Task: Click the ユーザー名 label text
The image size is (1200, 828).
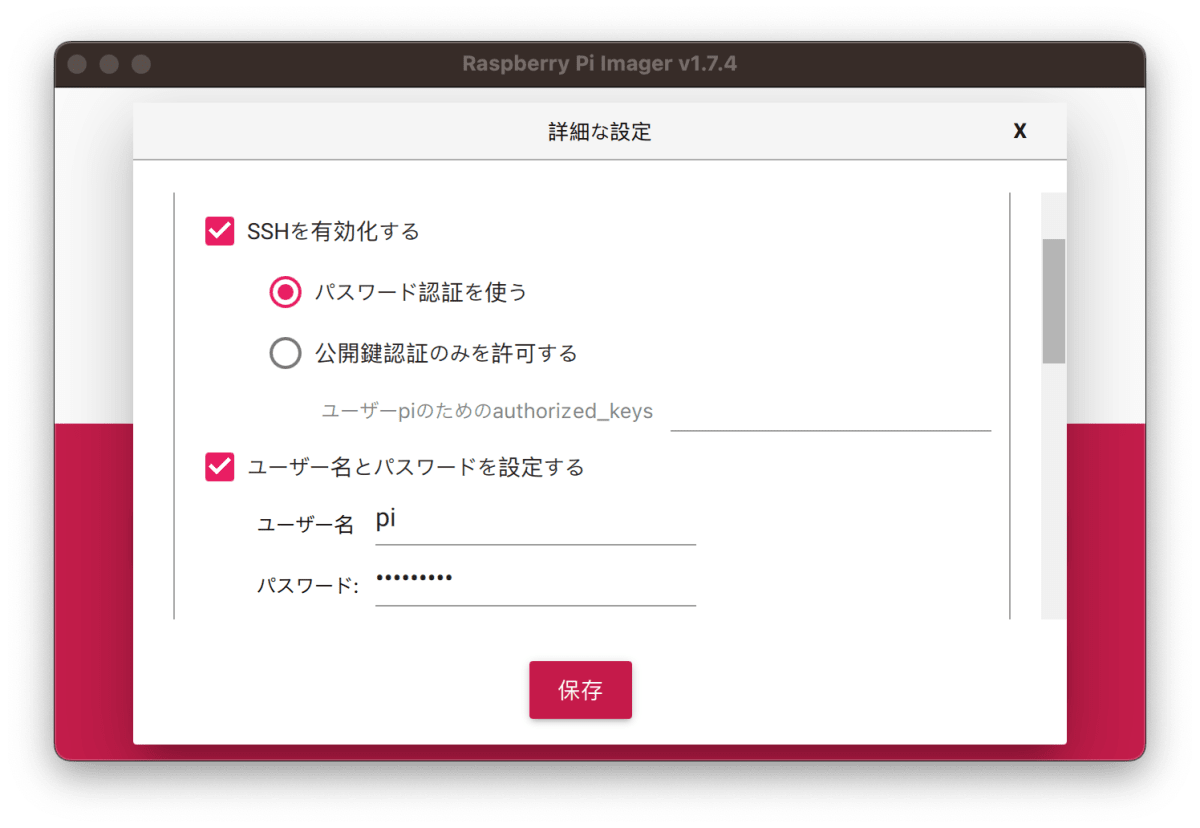Action: [x=306, y=525]
